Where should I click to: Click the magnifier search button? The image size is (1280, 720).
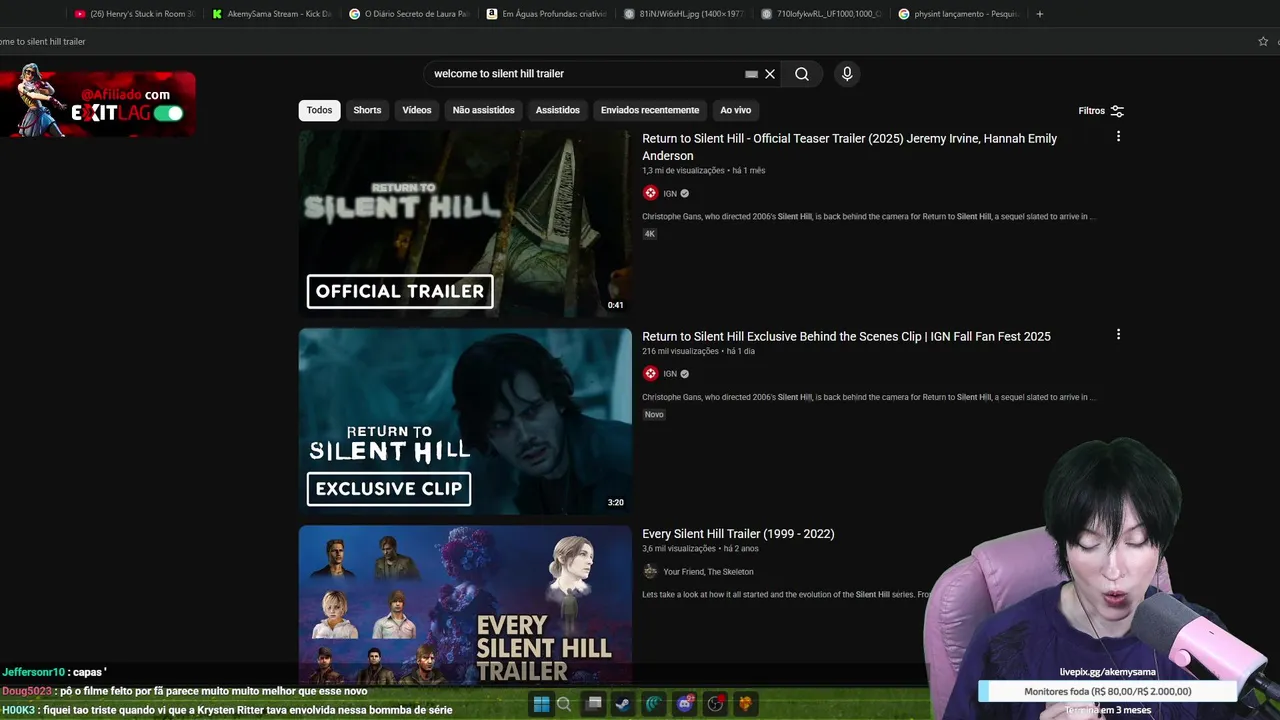pyautogui.click(x=802, y=74)
